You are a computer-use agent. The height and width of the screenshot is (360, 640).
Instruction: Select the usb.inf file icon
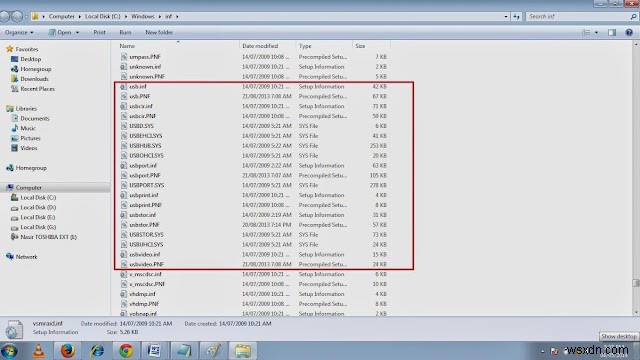123,87
